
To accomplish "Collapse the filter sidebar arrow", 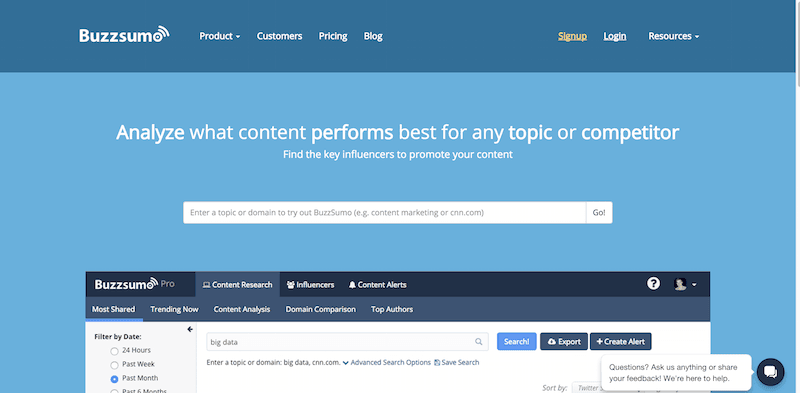I will pyautogui.click(x=190, y=329).
